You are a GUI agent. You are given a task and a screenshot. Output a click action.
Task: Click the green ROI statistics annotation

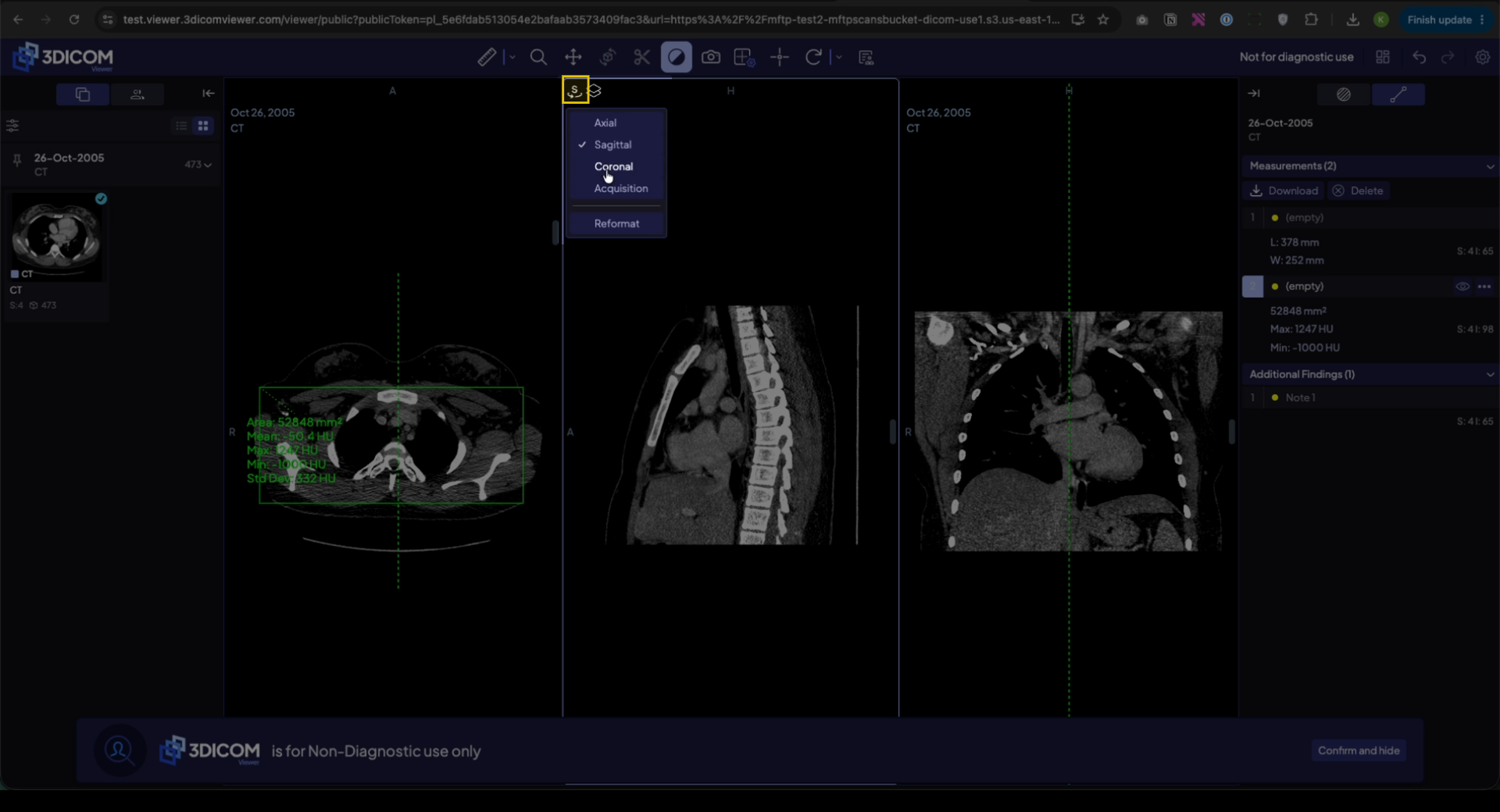(x=294, y=451)
